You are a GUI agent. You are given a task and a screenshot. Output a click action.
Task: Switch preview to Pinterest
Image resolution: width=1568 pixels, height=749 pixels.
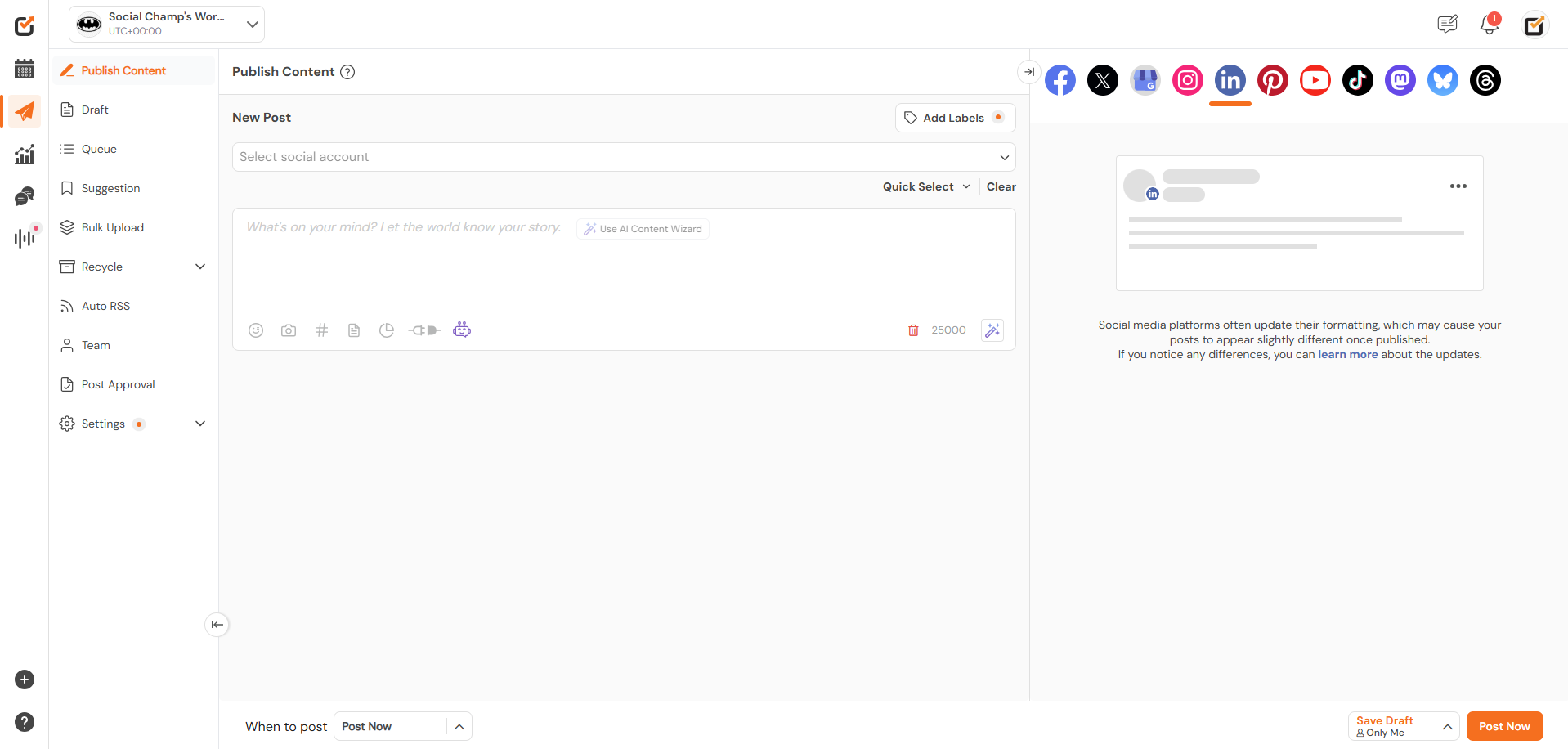coord(1273,80)
